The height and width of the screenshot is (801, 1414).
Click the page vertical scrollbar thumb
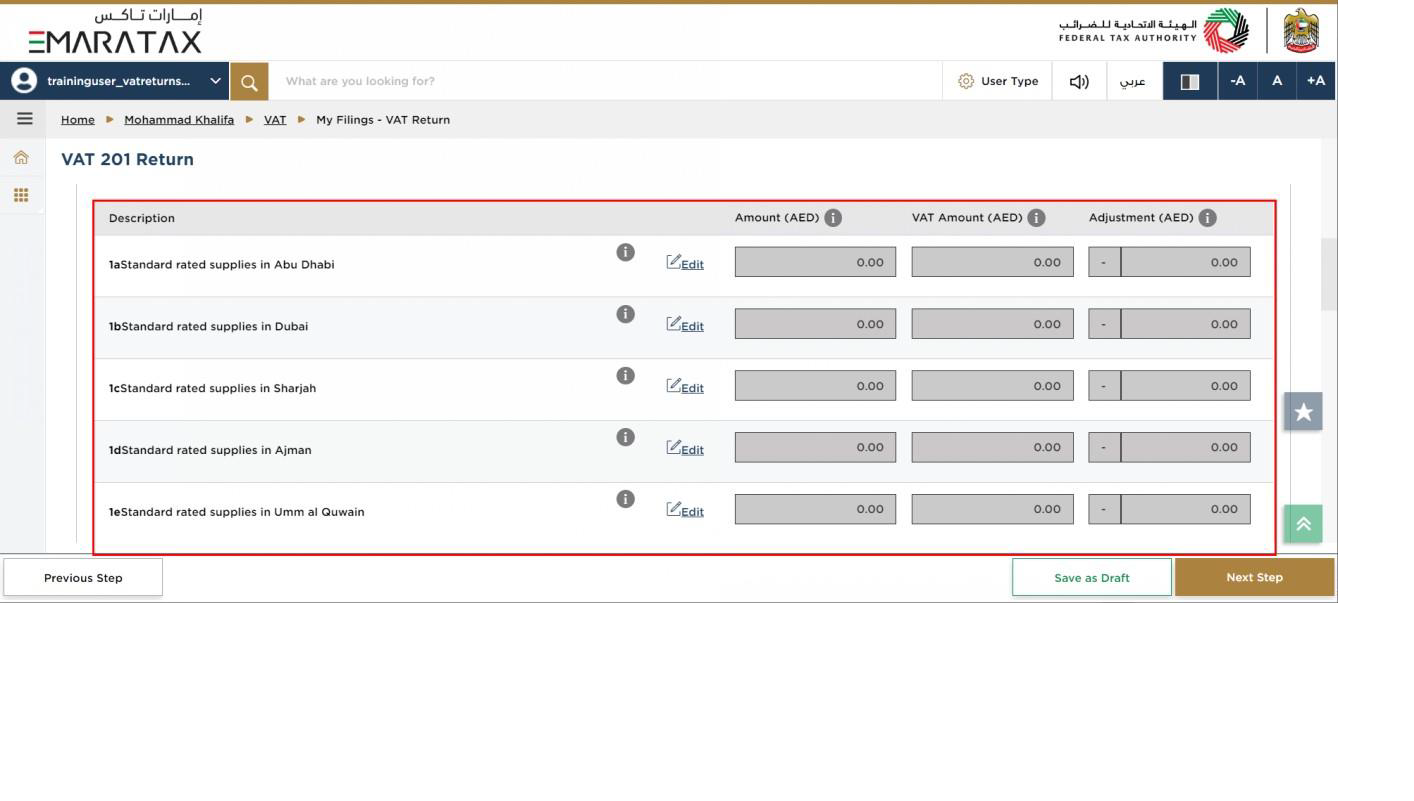coord(1329,274)
